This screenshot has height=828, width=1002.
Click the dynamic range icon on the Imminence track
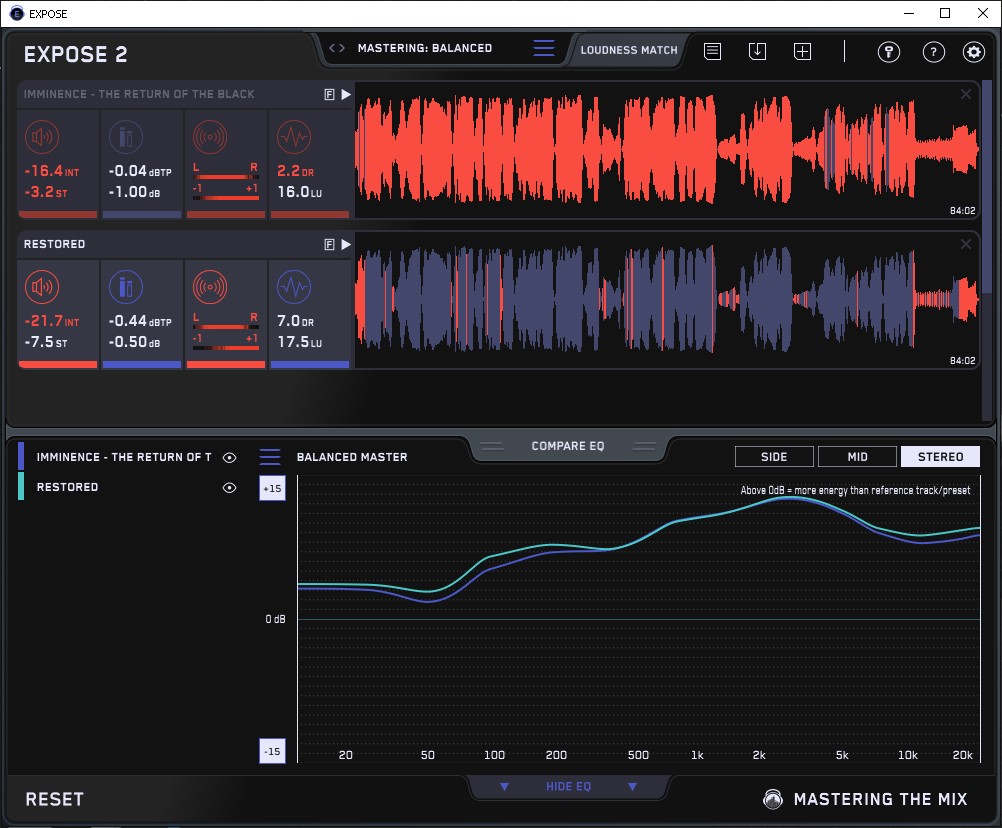[x=294, y=137]
